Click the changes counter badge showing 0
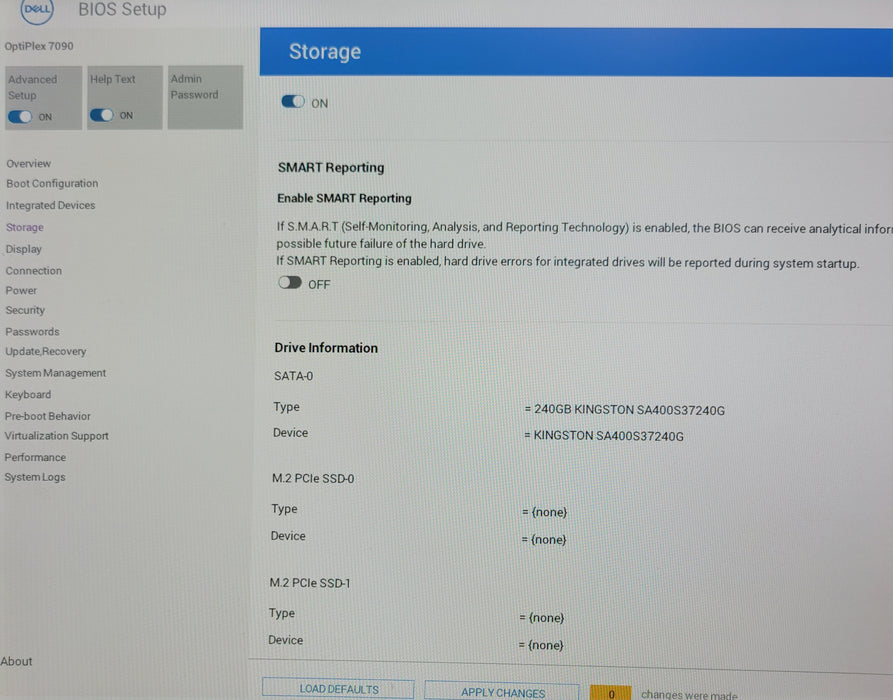 [x=611, y=693]
